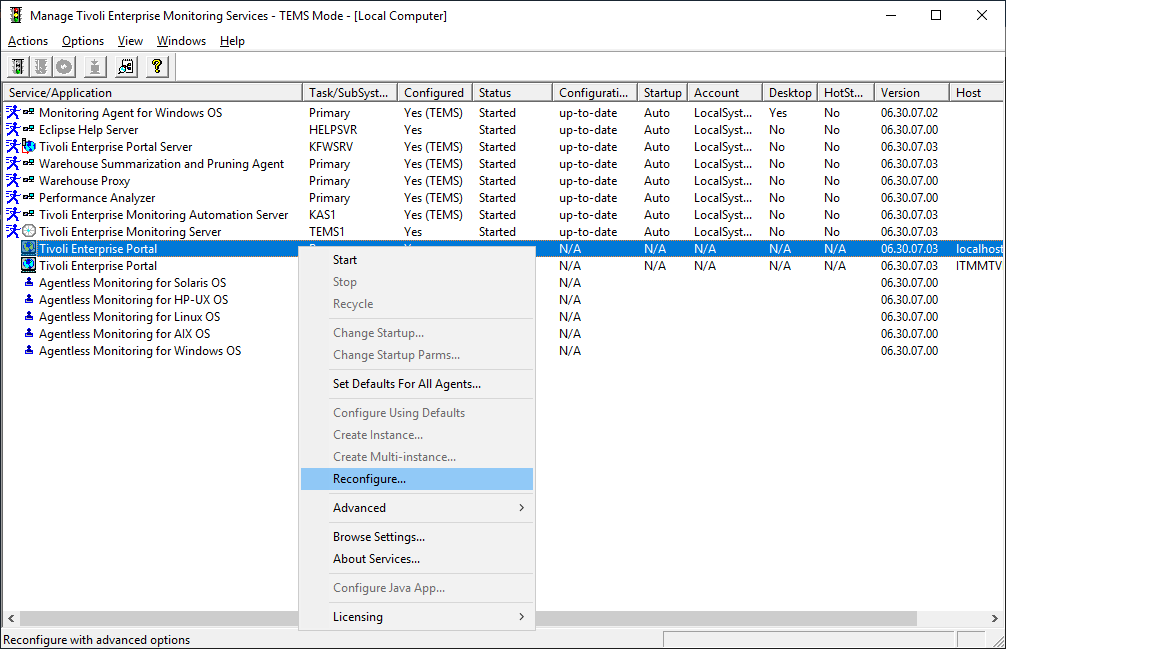The width and height of the screenshot is (1152, 649).
Task: Select Set Defaults For All Agents...
Action: pos(417,384)
